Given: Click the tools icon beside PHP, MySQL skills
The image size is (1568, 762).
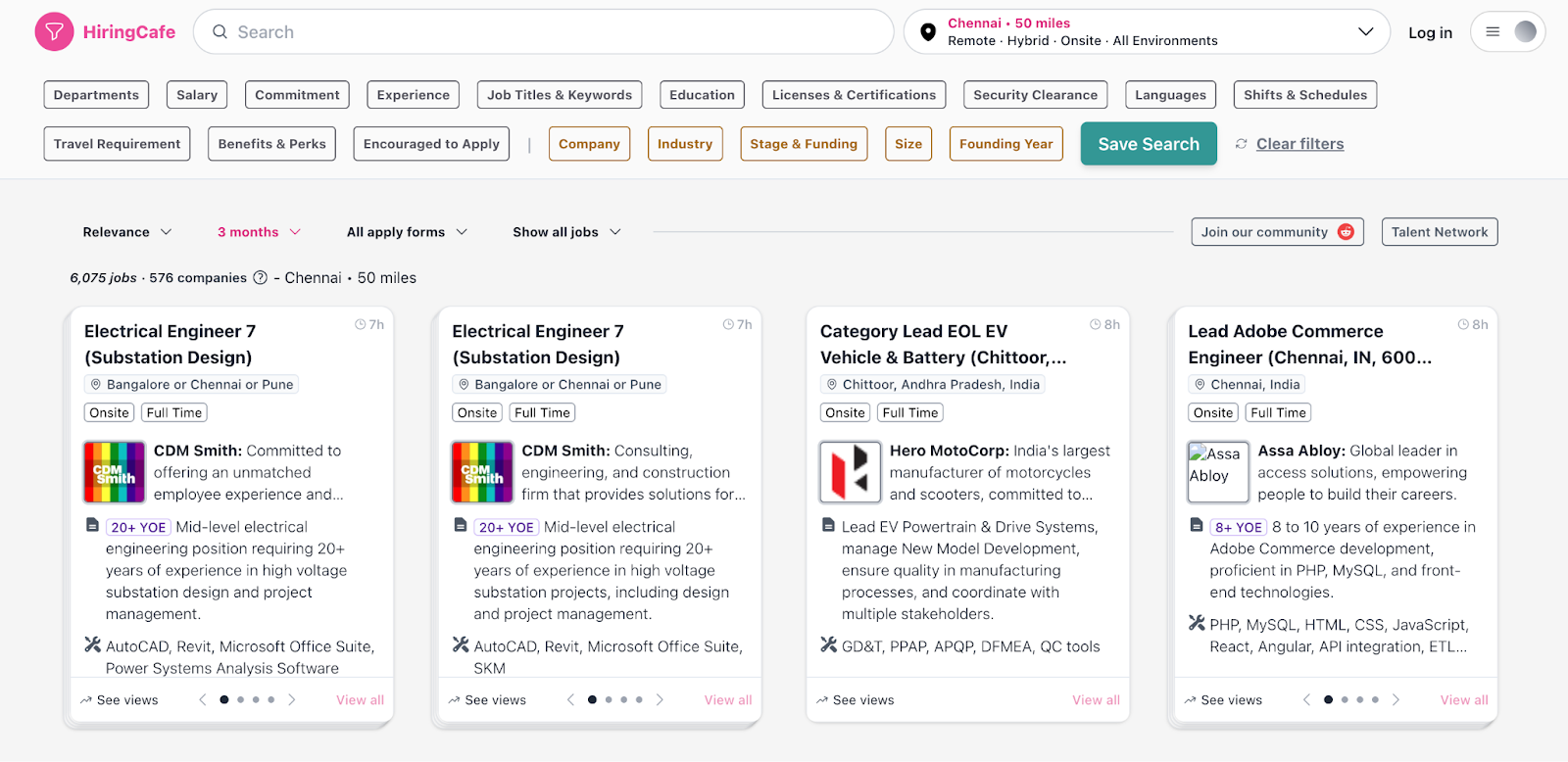Looking at the screenshot, I should 1197,623.
